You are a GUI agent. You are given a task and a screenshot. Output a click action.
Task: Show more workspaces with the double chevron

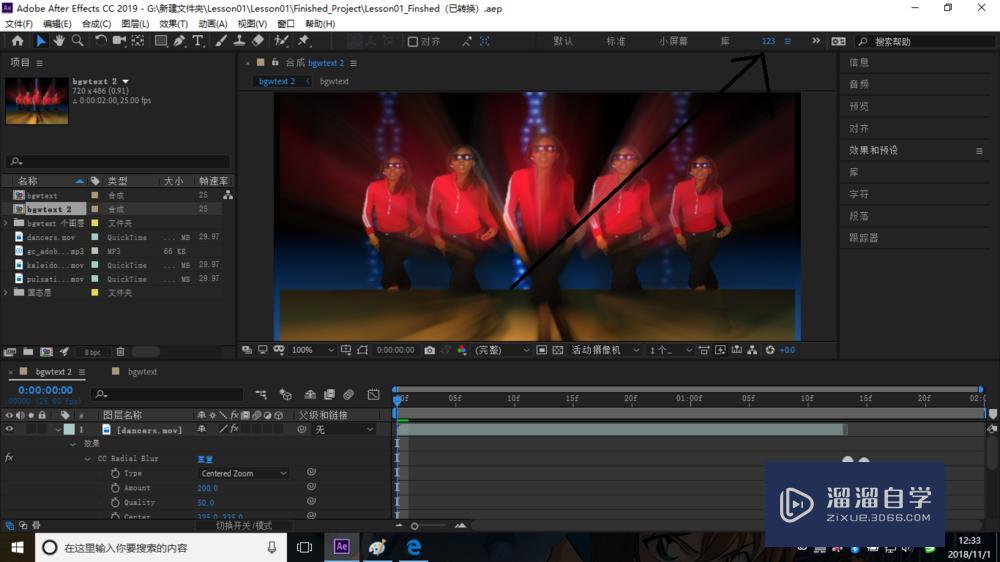pos(816,41)
